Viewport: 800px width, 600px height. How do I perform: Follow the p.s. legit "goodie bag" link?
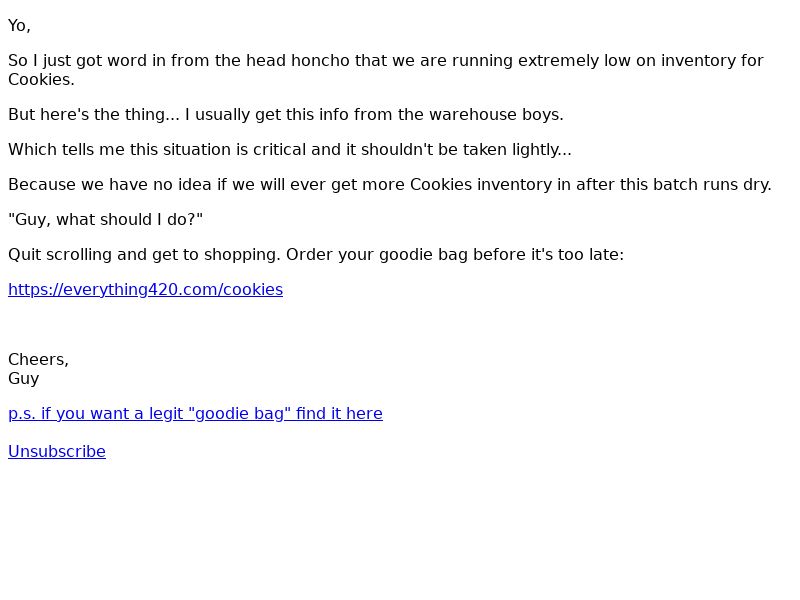point(195,413)
